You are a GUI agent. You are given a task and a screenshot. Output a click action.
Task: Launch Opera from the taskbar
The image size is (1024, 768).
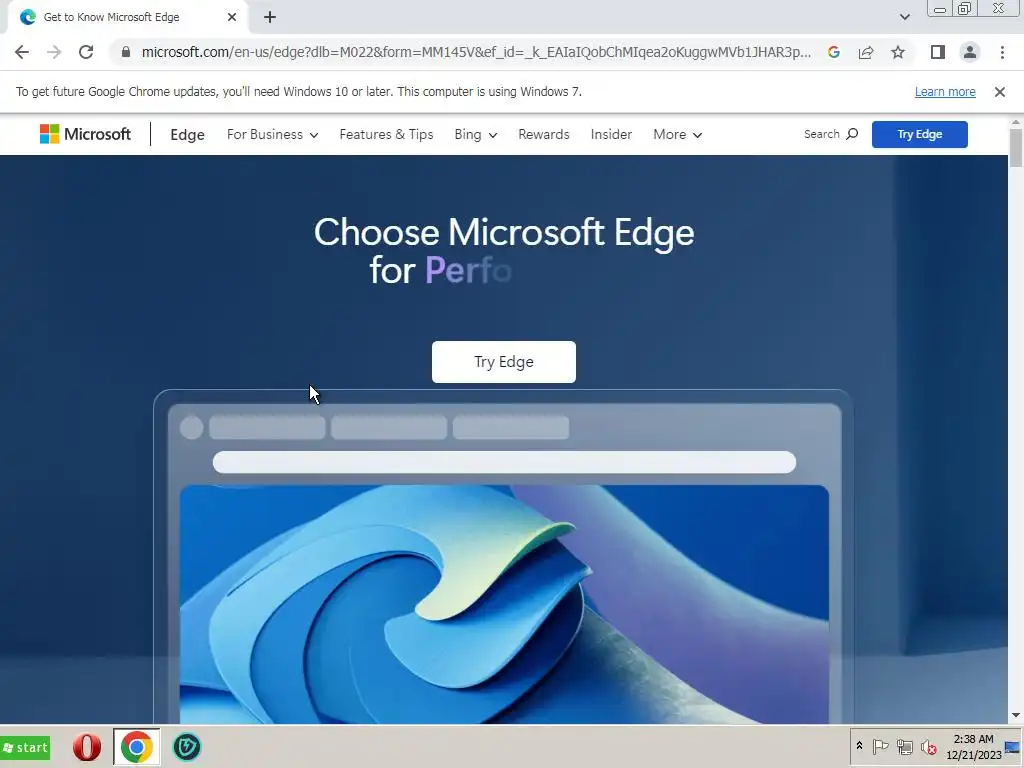pyautogui.click(x=87, y=747)
